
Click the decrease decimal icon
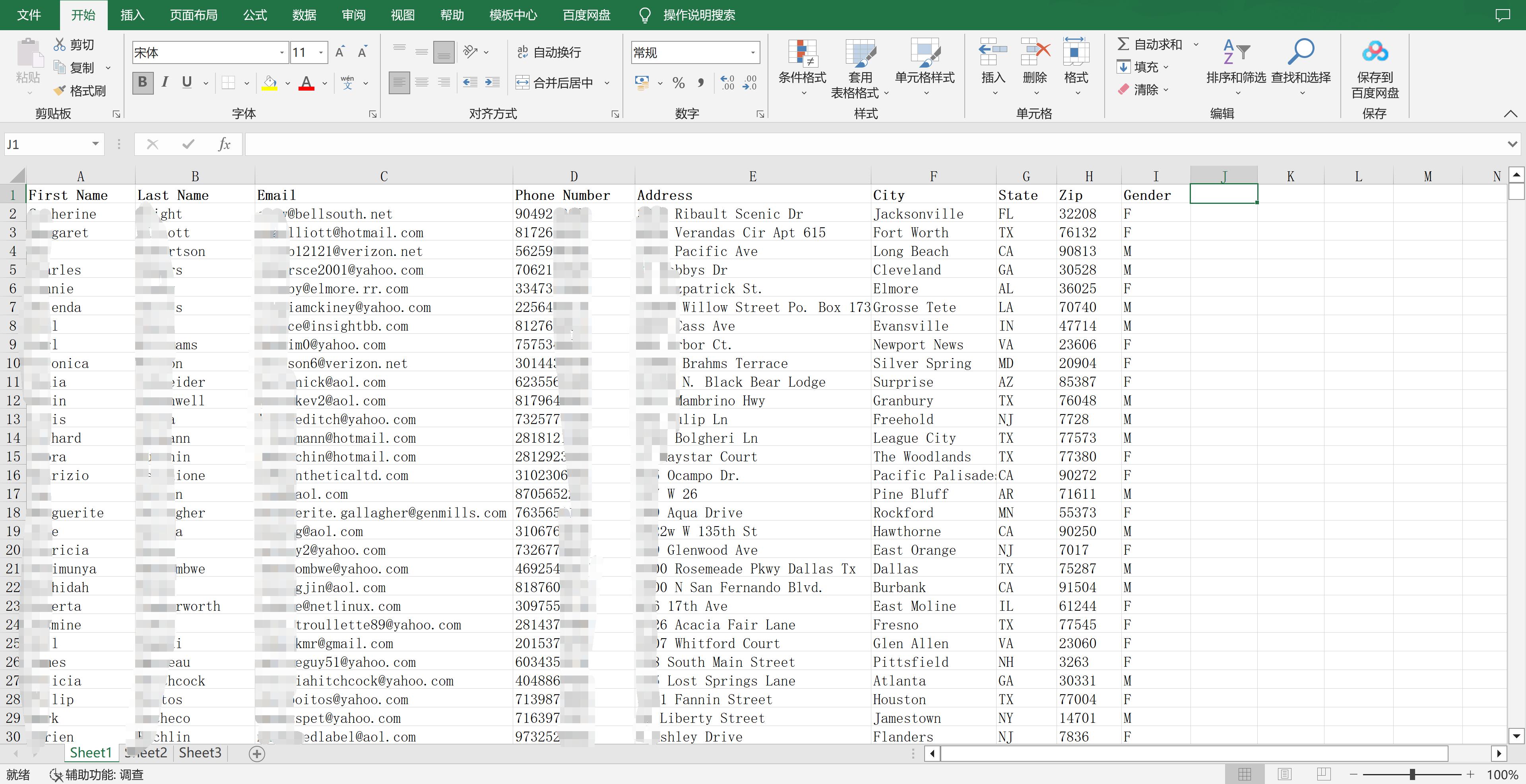(749, 83)
